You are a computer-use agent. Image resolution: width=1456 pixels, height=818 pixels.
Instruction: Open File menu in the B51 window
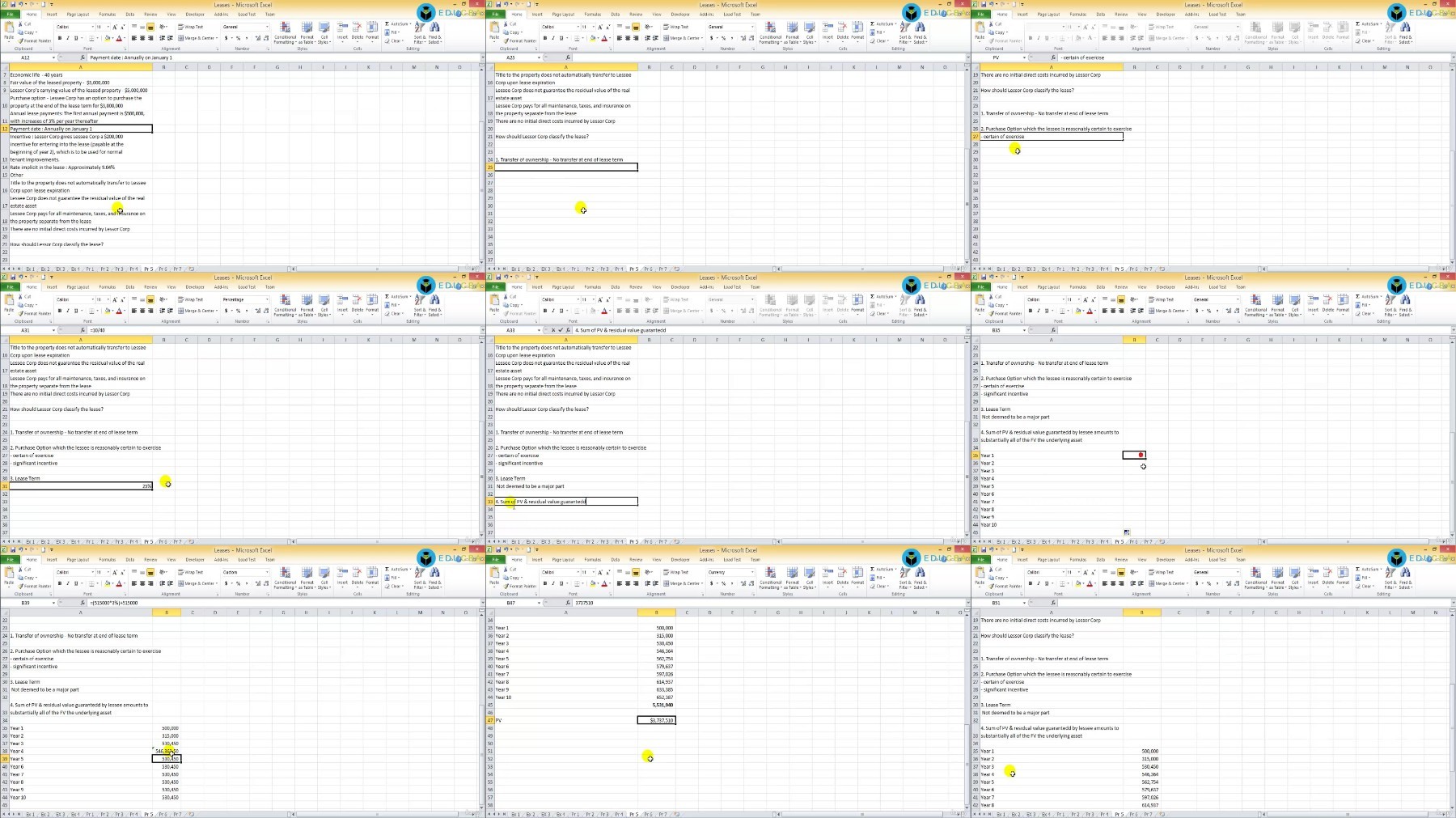[x=981, y=559]
